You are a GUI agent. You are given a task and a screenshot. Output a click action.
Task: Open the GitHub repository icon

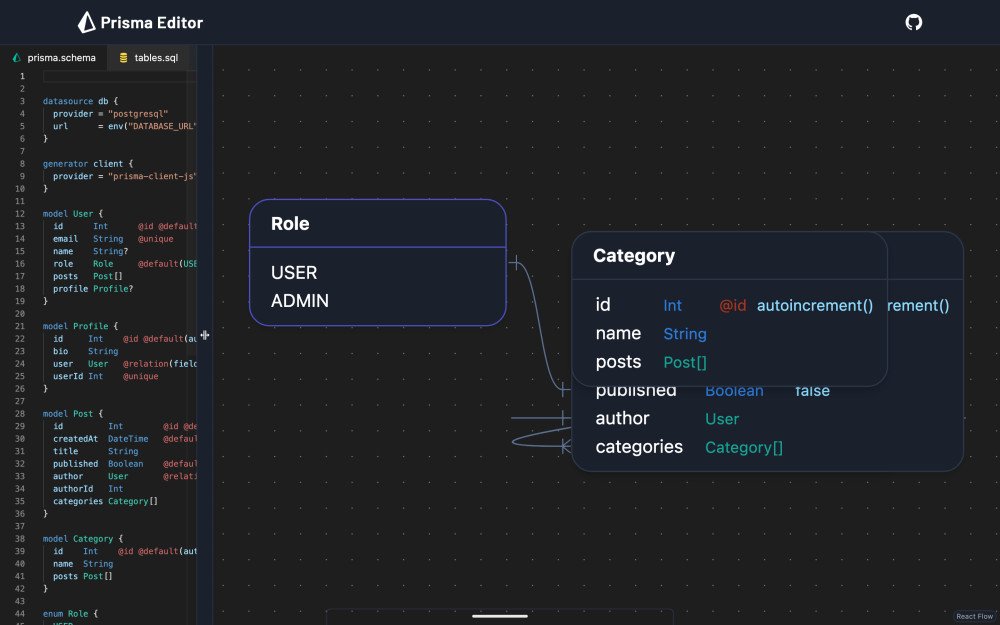[x=913, y=22]
